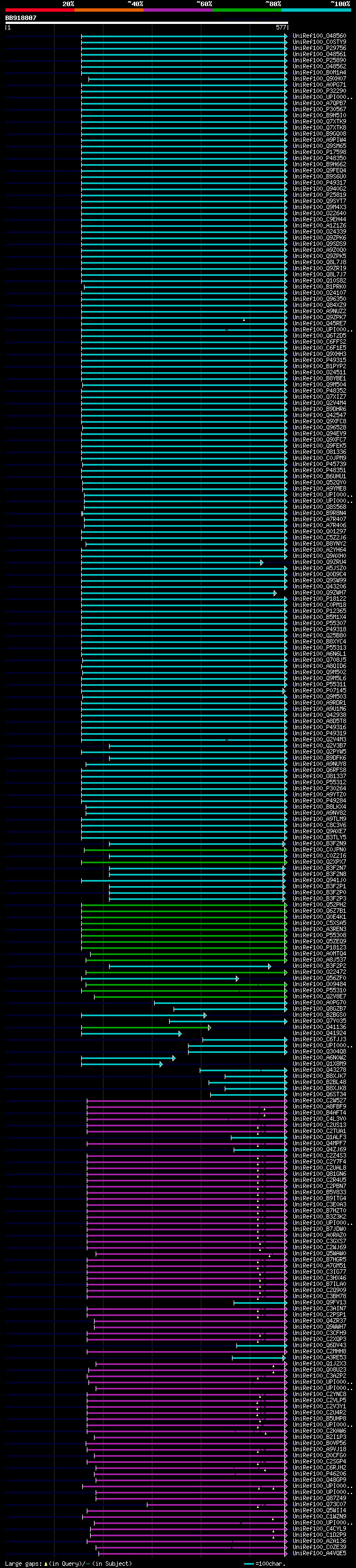Click the query end position 577
Image resolution: width=356 pixels, height=1568 pixels.
click(x=280, y=27)
